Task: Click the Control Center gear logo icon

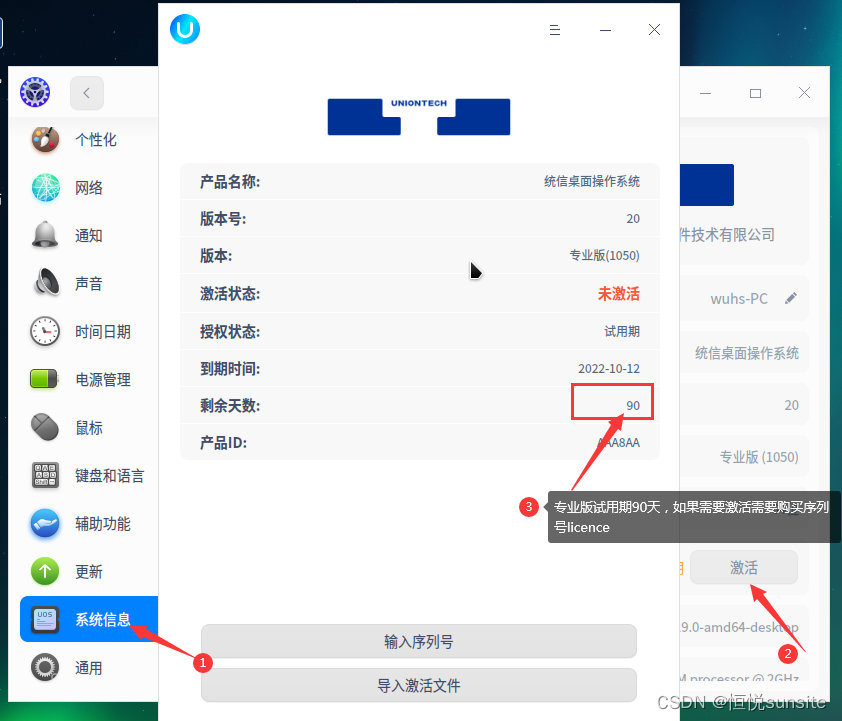Action: click(x=35, y=92)
